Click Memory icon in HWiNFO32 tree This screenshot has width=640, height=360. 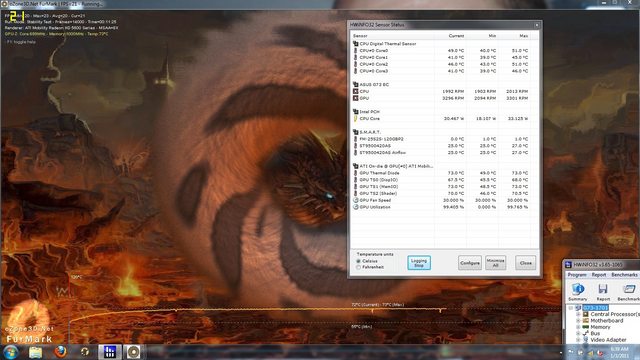coord(586,327)
